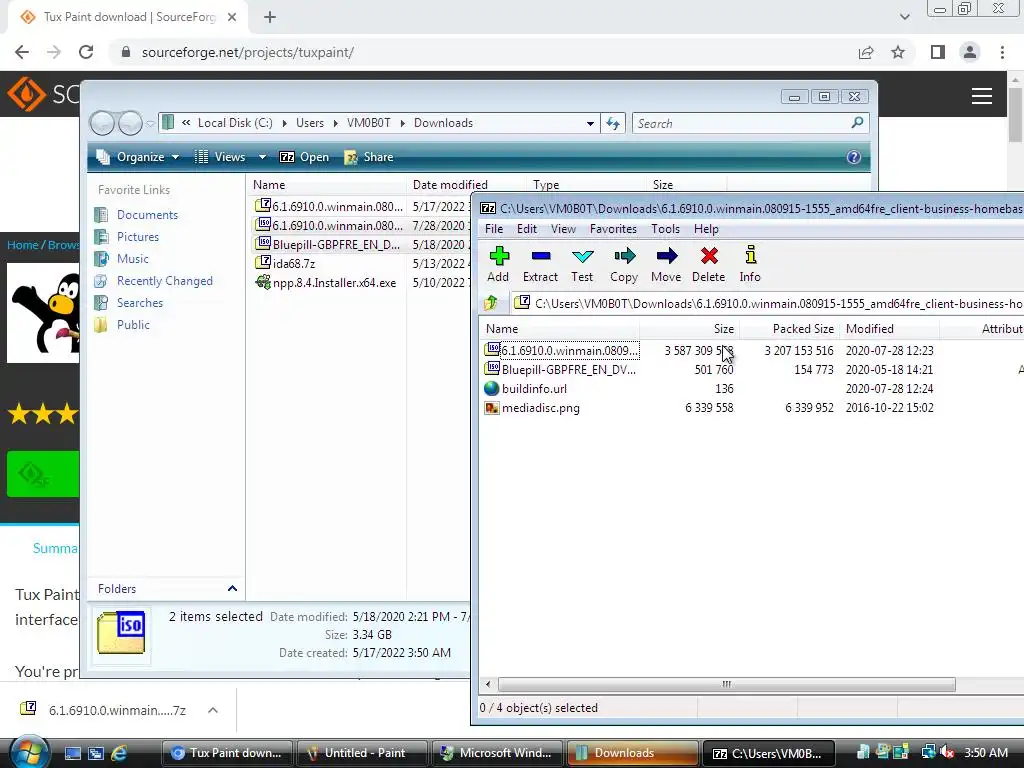
Task: Click the Explorer help question mark icon
Action: click(x=854, y=157)
